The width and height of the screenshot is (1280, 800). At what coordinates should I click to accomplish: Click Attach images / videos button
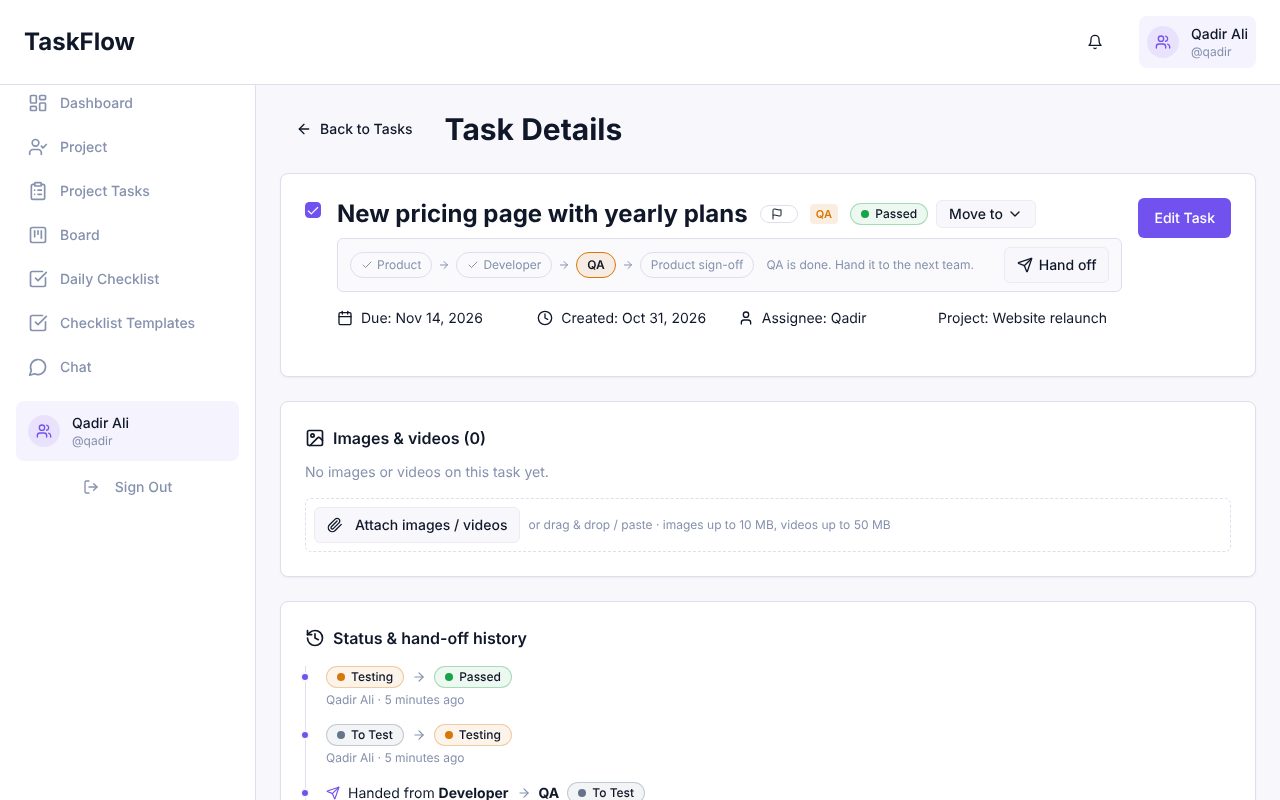point(417,525)
